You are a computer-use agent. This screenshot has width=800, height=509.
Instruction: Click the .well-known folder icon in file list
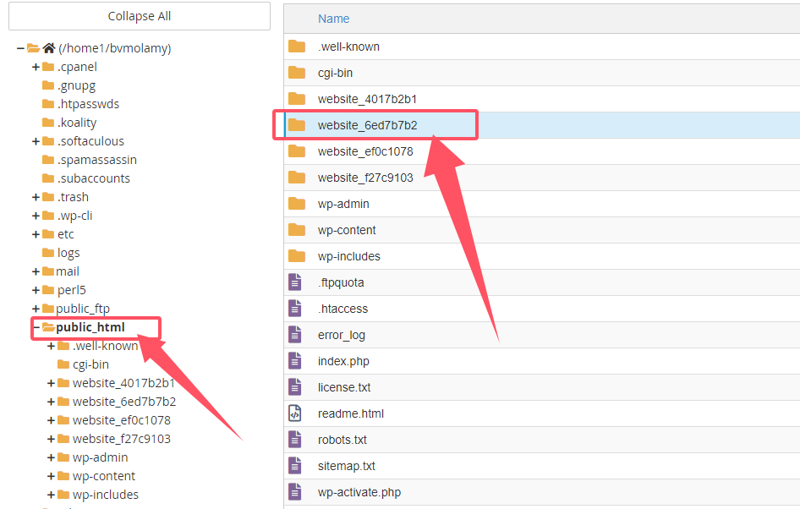[296, 47]
